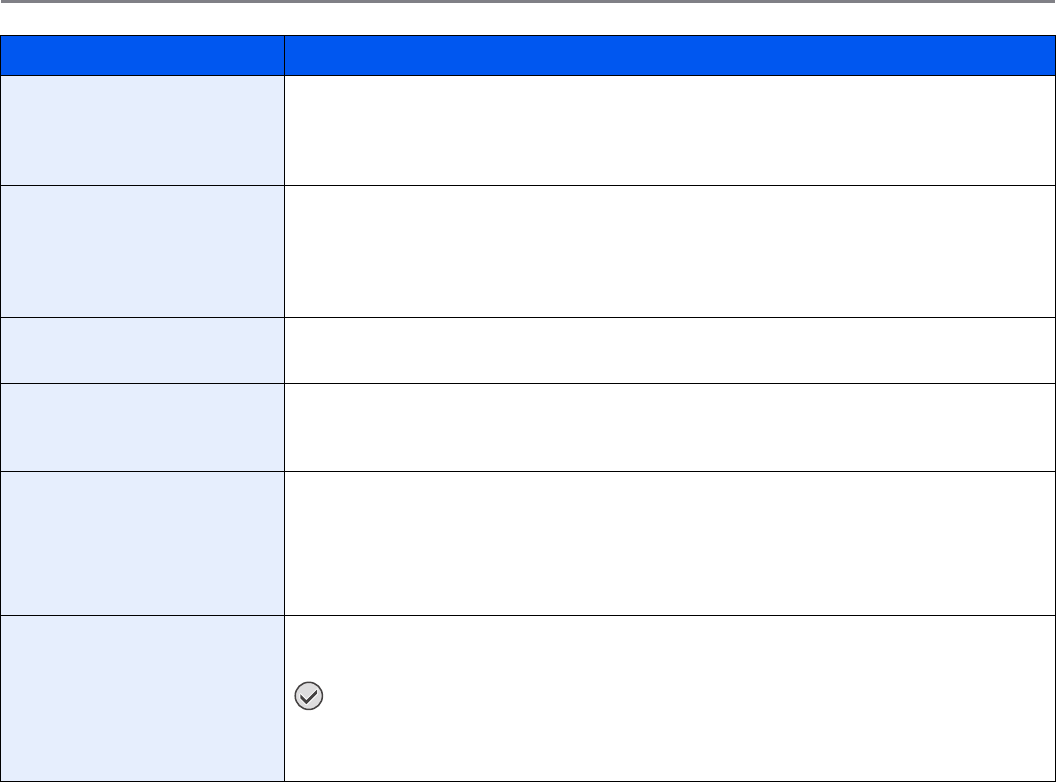Select the blue header's wide right cell
1056x782 pixels.
(669, 56)
